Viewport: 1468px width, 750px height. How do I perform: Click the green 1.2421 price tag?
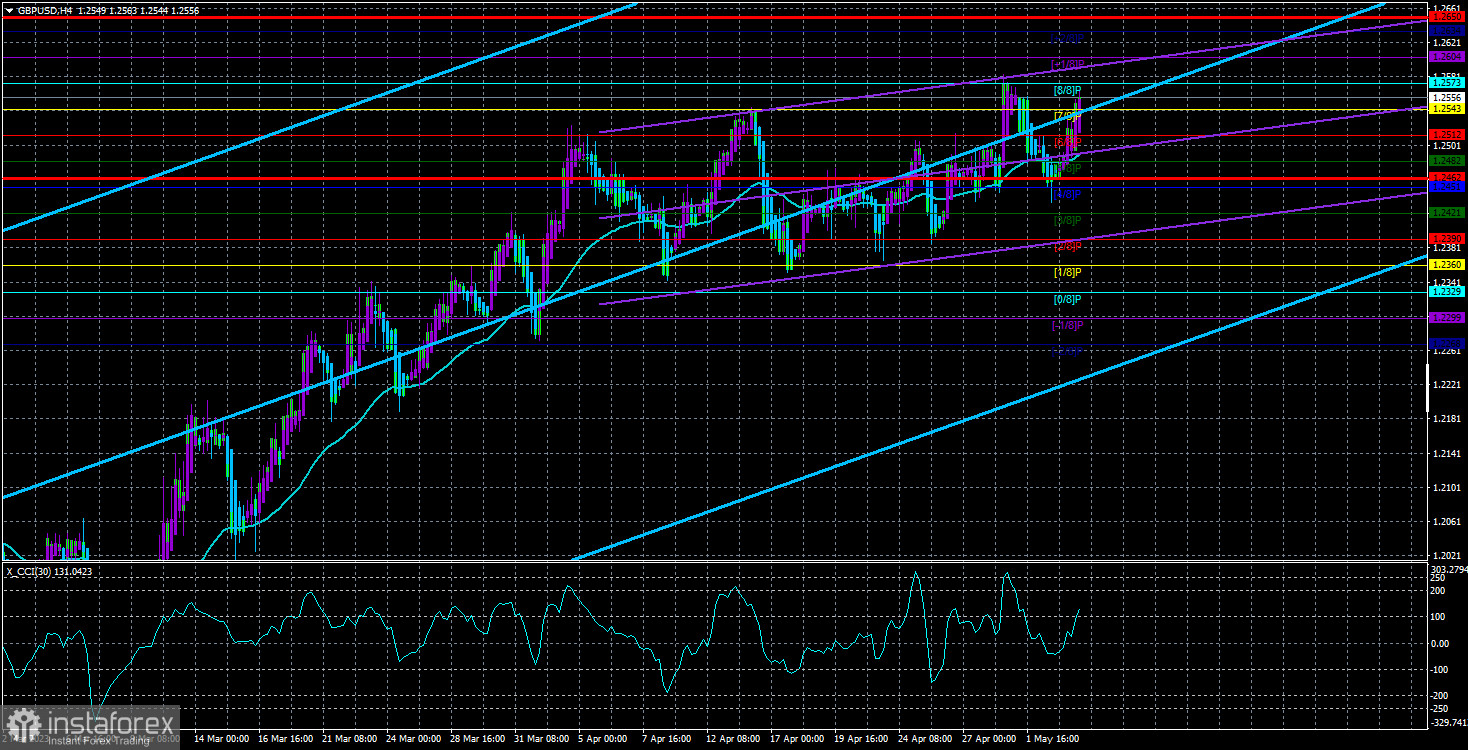[x=1447, y=213]
